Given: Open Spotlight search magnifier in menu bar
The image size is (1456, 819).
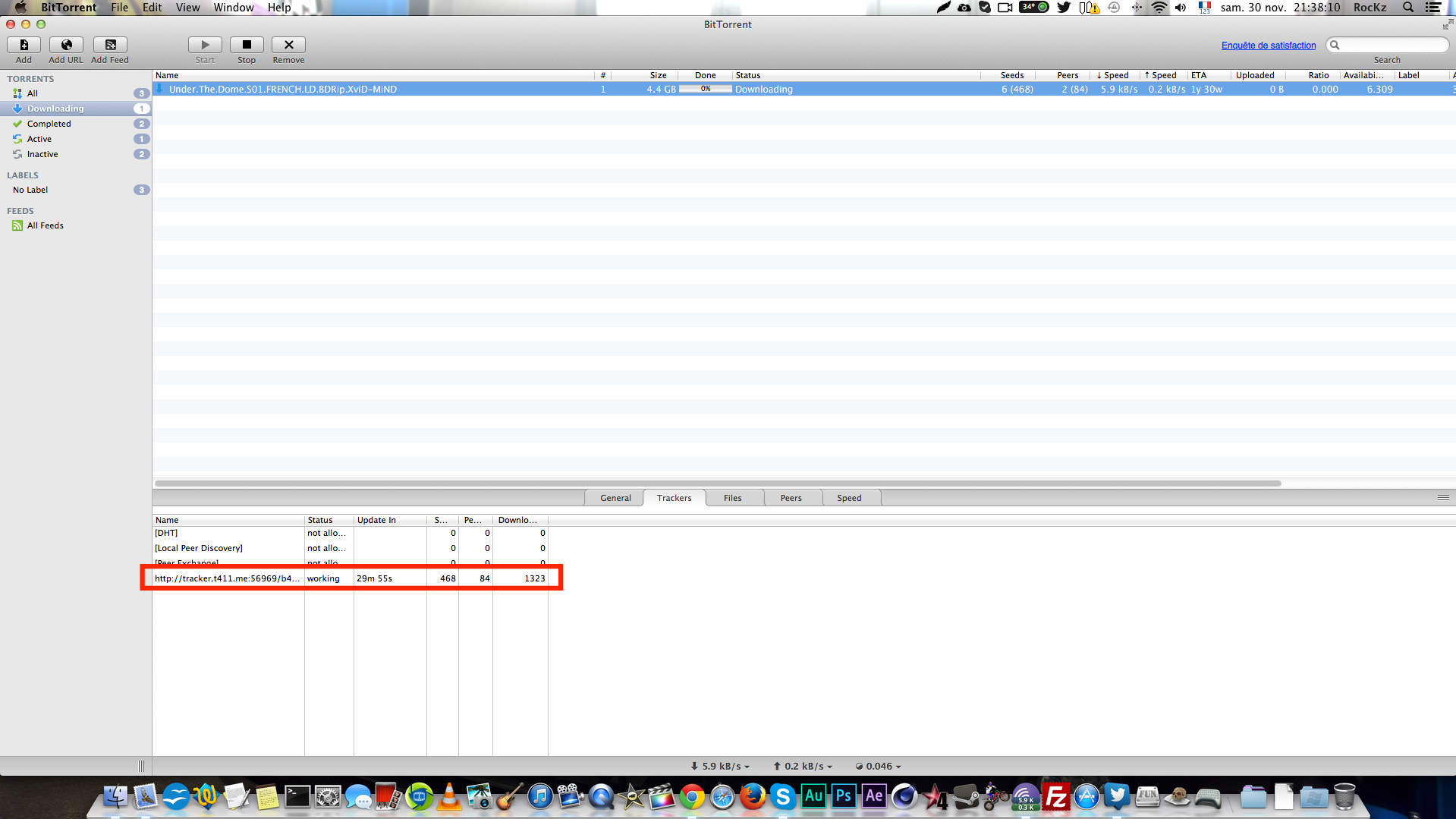Looking at the screenshot, I should coord(1408,8).
